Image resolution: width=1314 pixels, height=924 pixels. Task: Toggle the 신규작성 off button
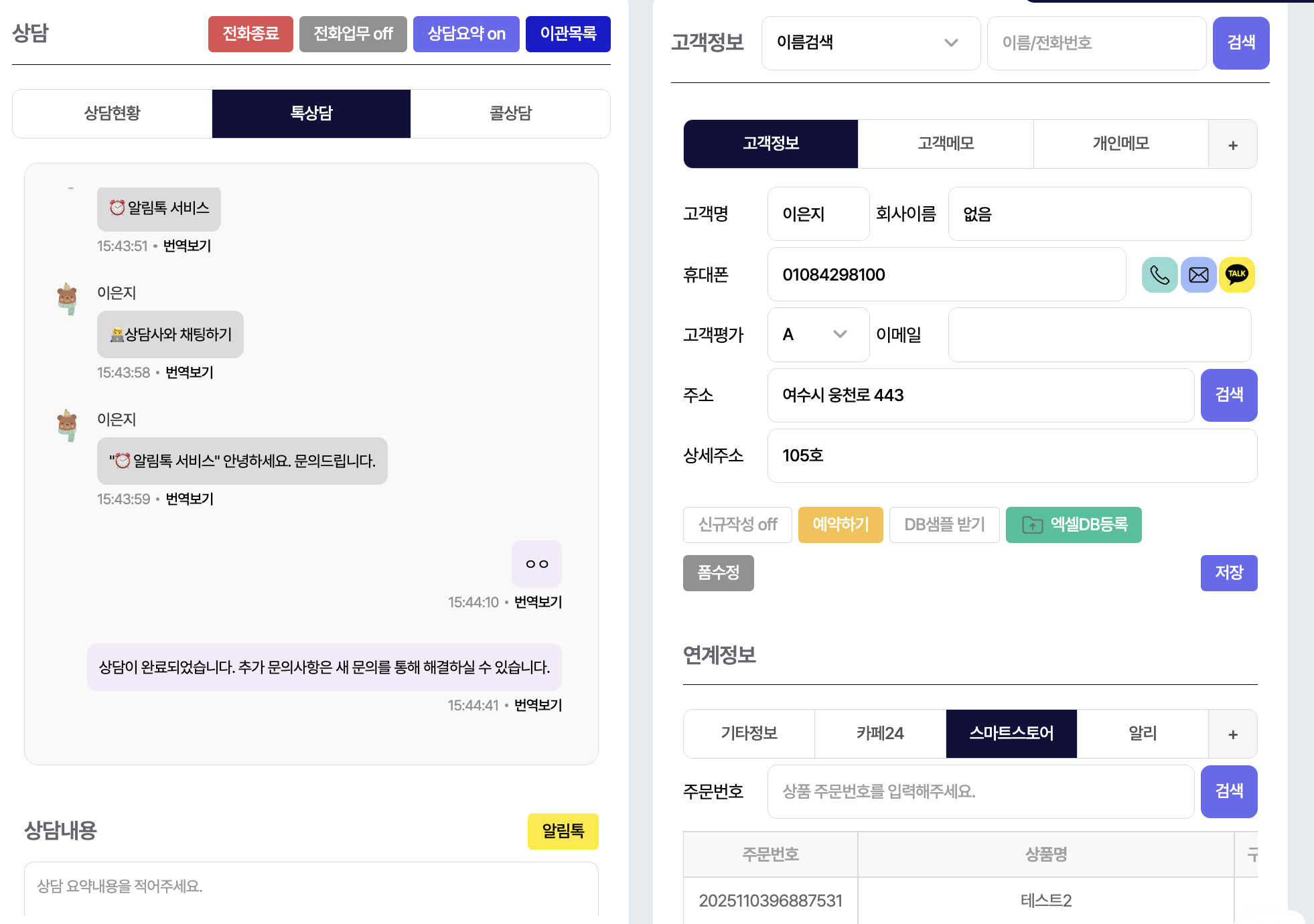tap(737, 525)
